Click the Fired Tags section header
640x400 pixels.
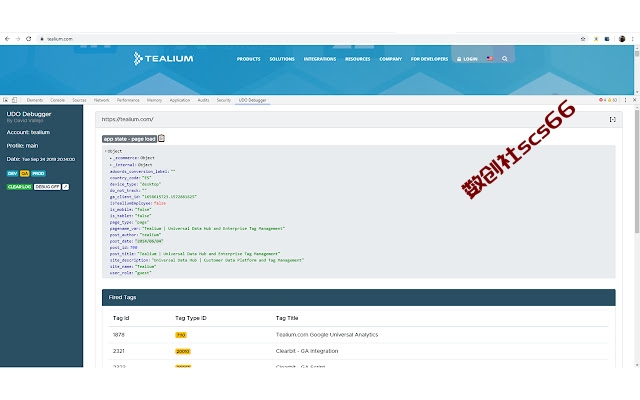pyautogui.click(x=358, y=297)
